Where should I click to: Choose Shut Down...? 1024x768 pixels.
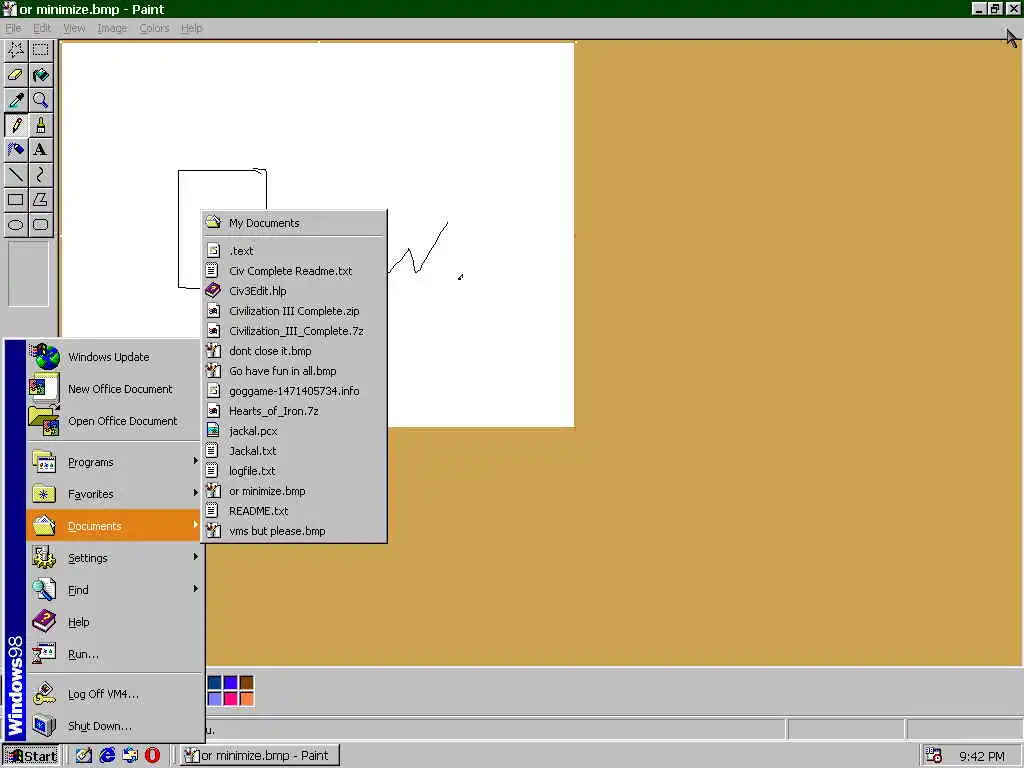click(x=114, y=726)
